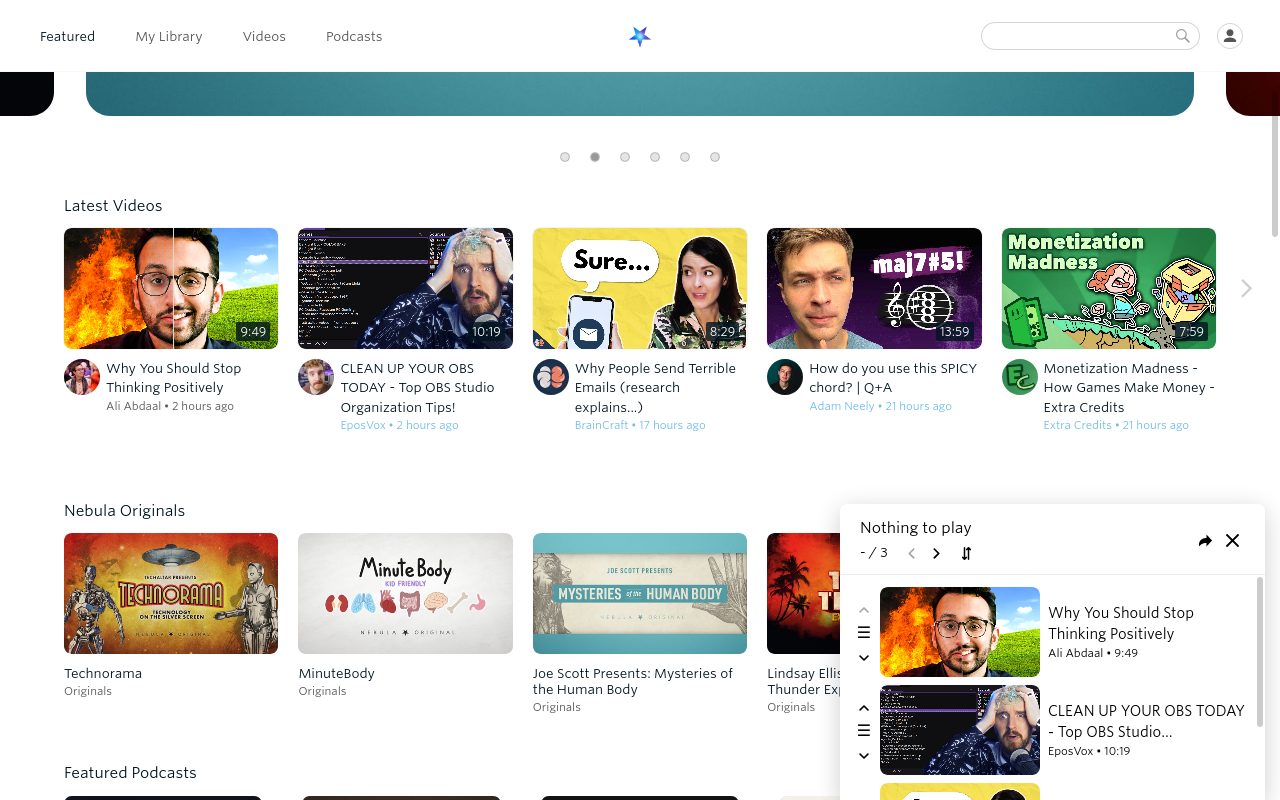The image size is (1280, 800).
Task: Click the queue reverse order arrows icon
Action: point(966,554)
